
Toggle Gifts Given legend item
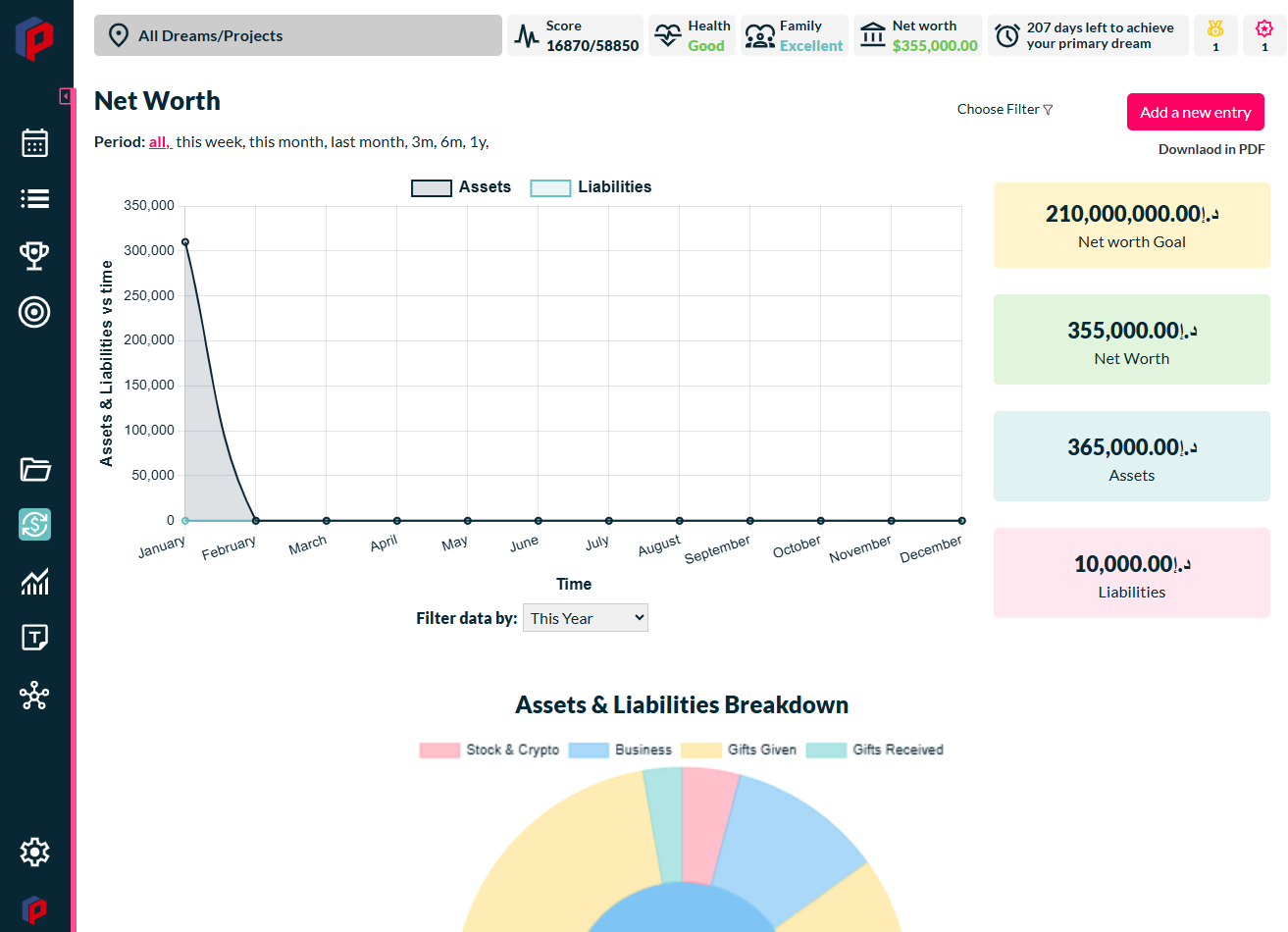point(739,750)
